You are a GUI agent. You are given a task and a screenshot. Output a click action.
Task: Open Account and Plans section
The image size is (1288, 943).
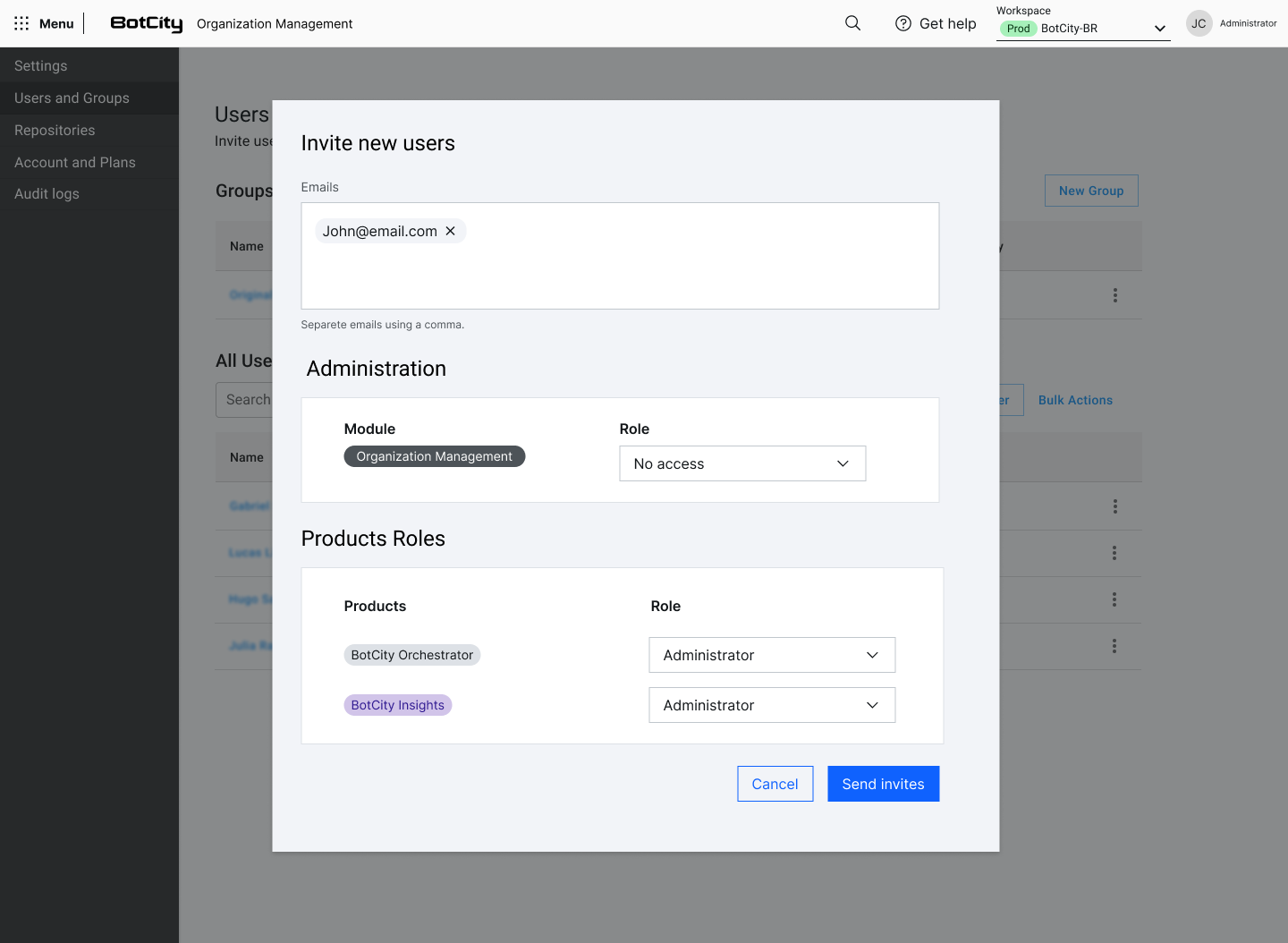point(74,162)
